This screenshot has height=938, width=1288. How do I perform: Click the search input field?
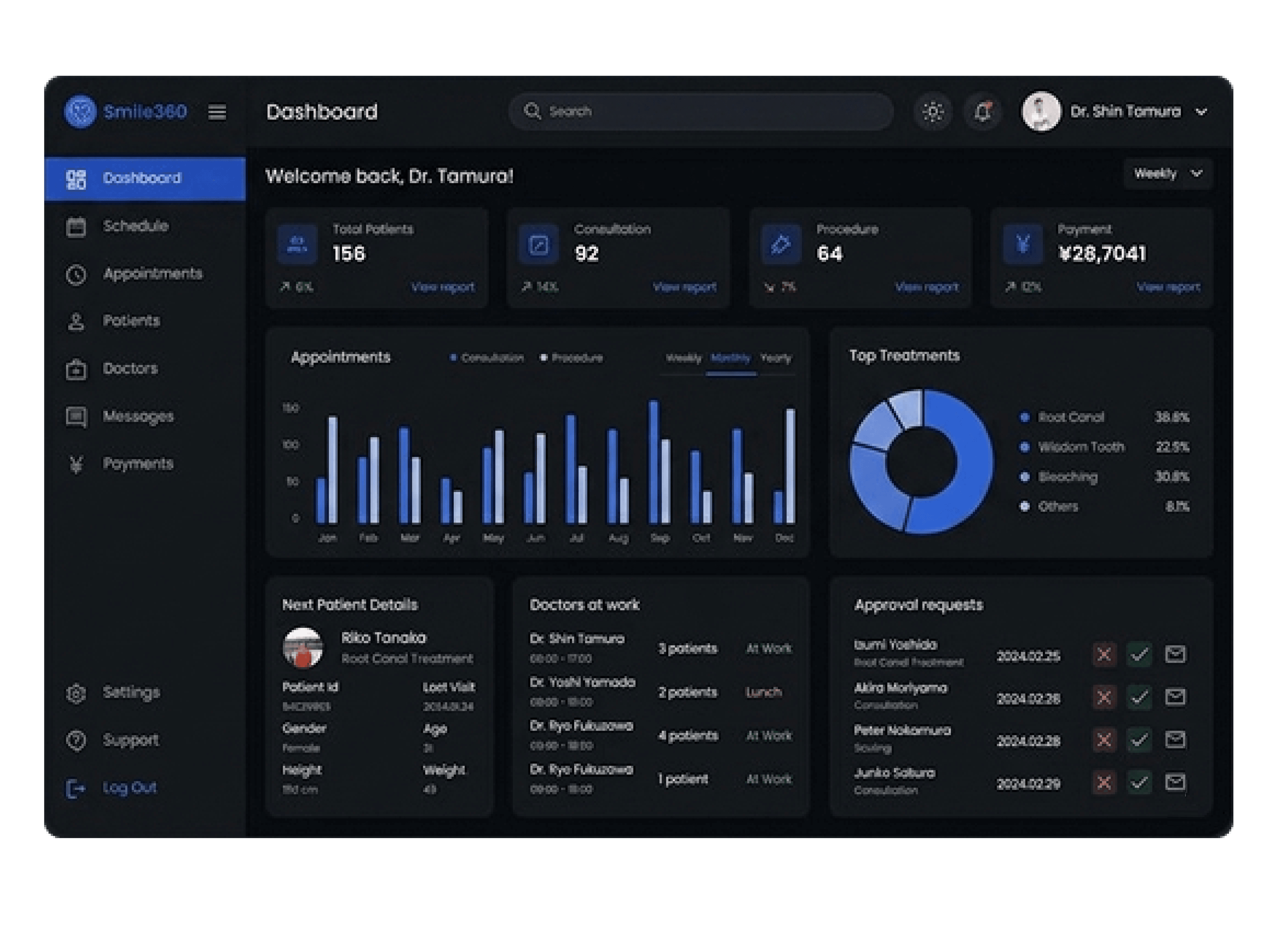click(x=701, y=111)
